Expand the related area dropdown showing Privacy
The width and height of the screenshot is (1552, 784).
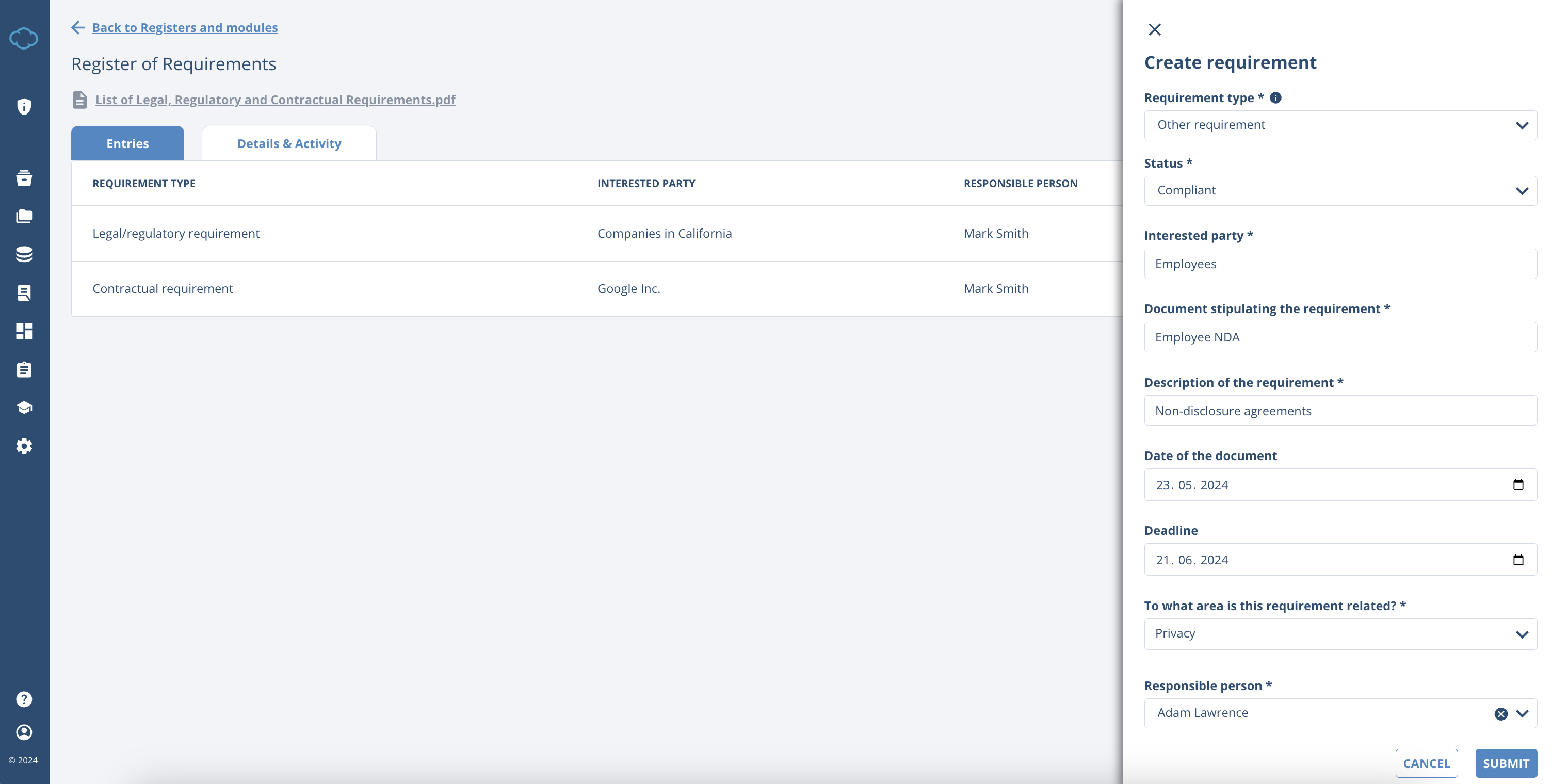(1340, 633)
